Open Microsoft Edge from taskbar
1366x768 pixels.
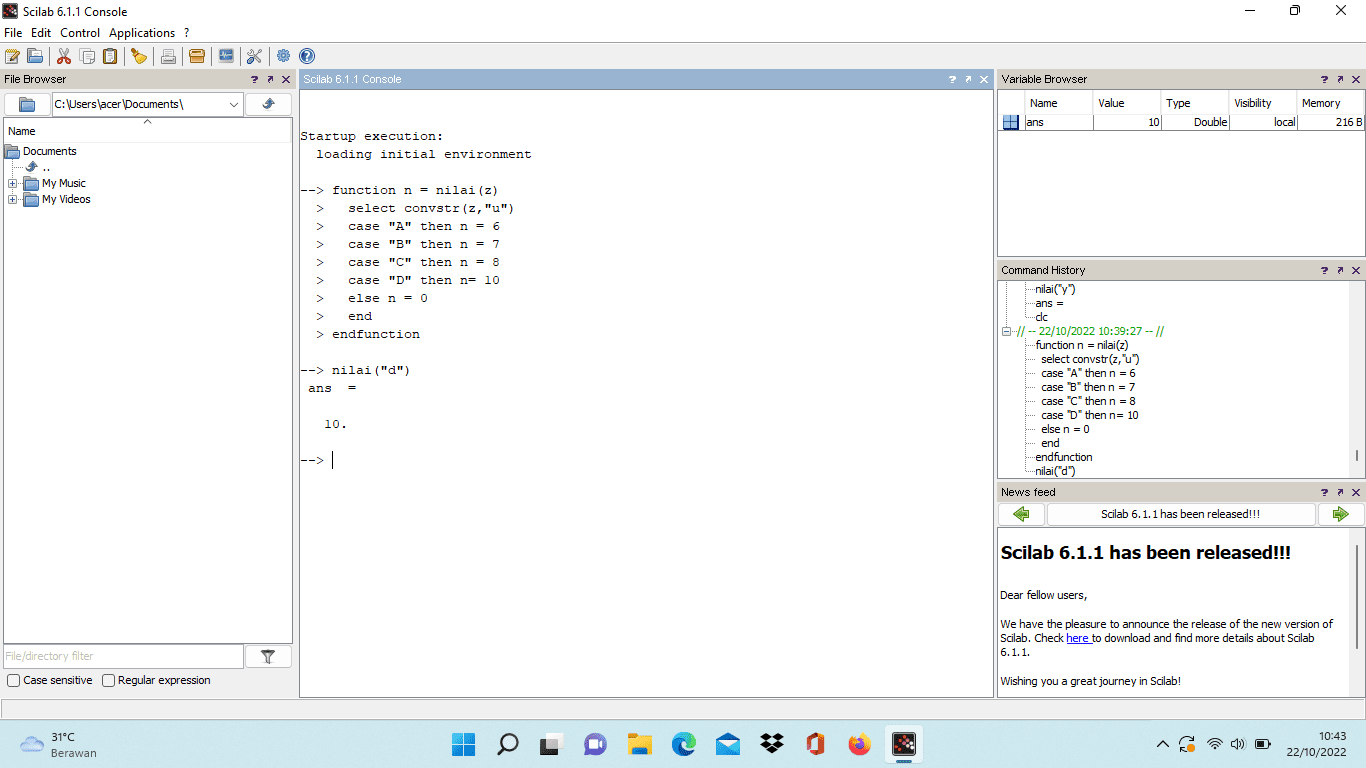tap(683, 744)
